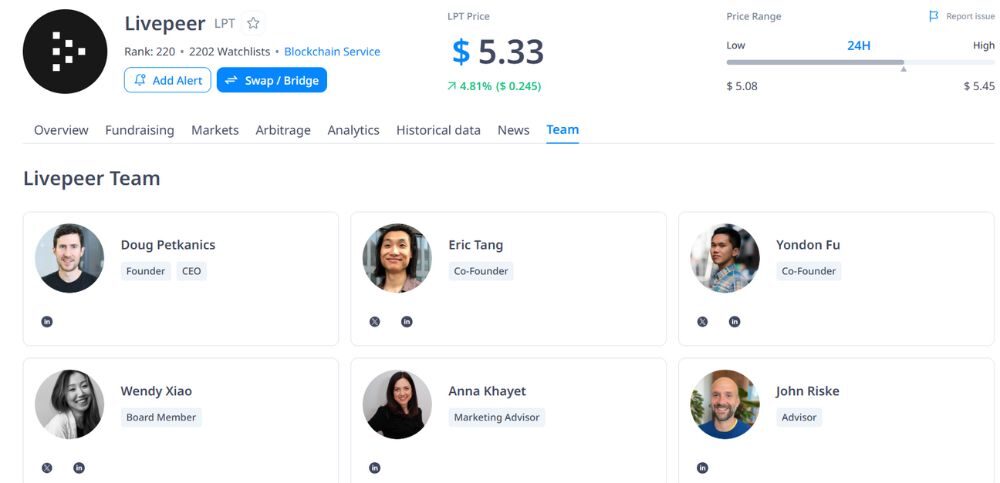Open Doug Petkanics' LinkedIn icon
The image size is (1000, 483).
tap(47, 322)
